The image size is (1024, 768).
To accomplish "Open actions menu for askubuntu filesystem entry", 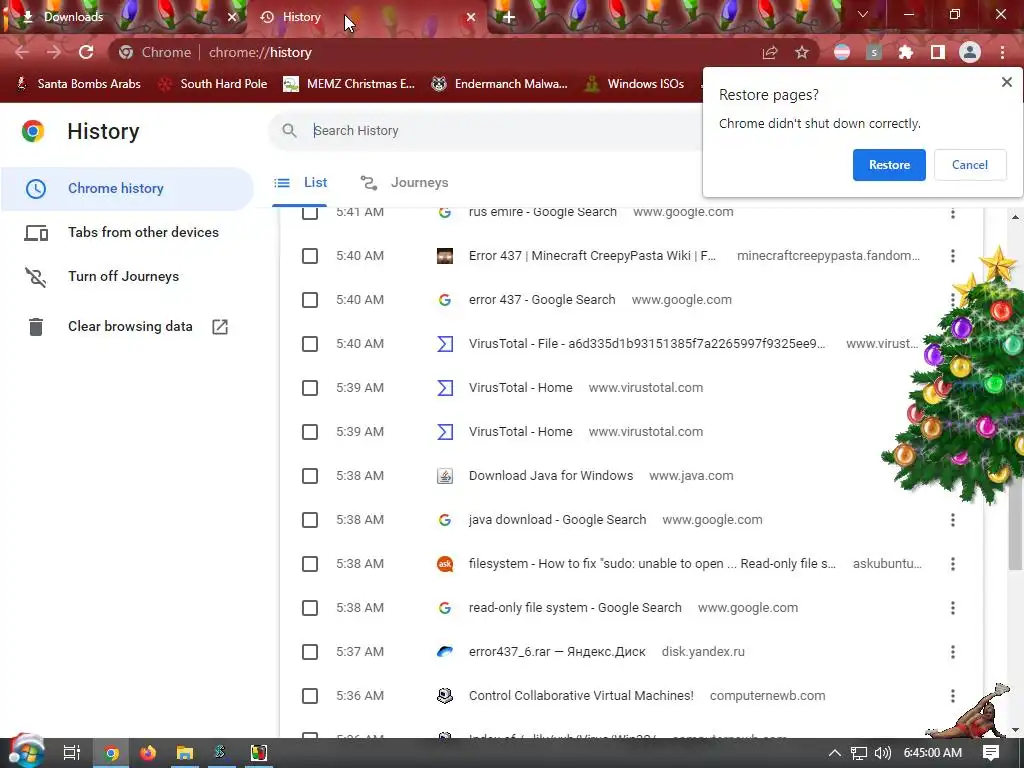I will (x=953, y=564).
